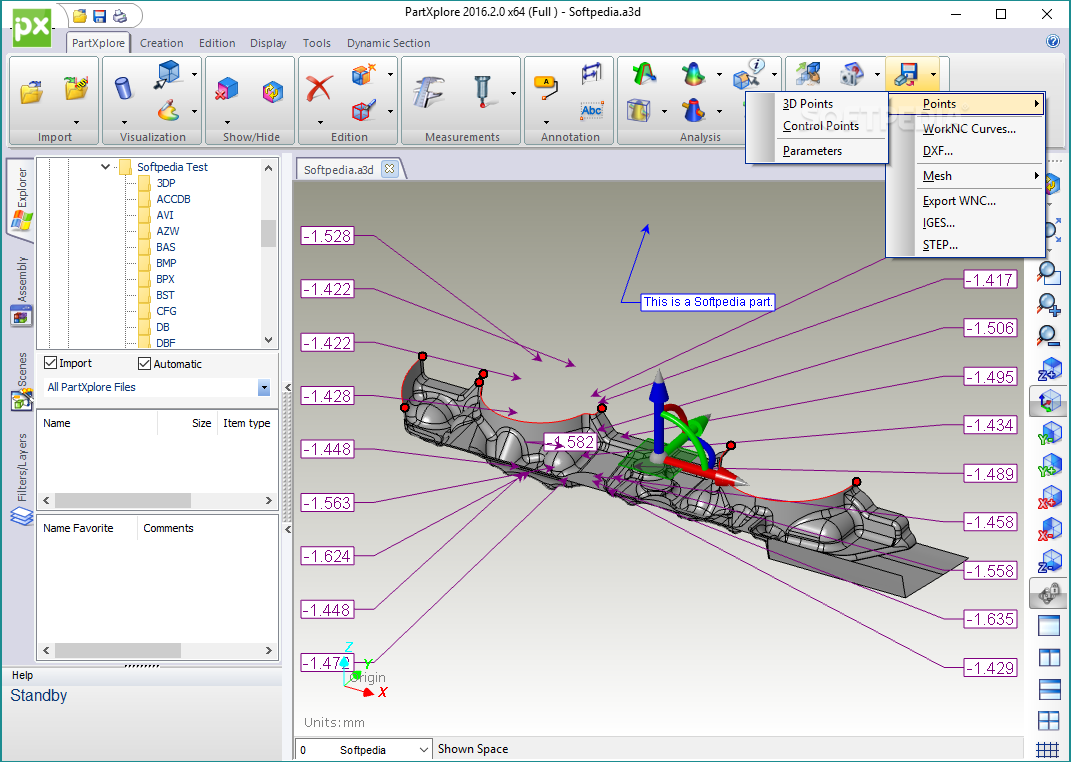Screen dimensions: 1071x762
Task: Click the magenta cube swap Show/Hide icon
Action: tap(273, 91)
